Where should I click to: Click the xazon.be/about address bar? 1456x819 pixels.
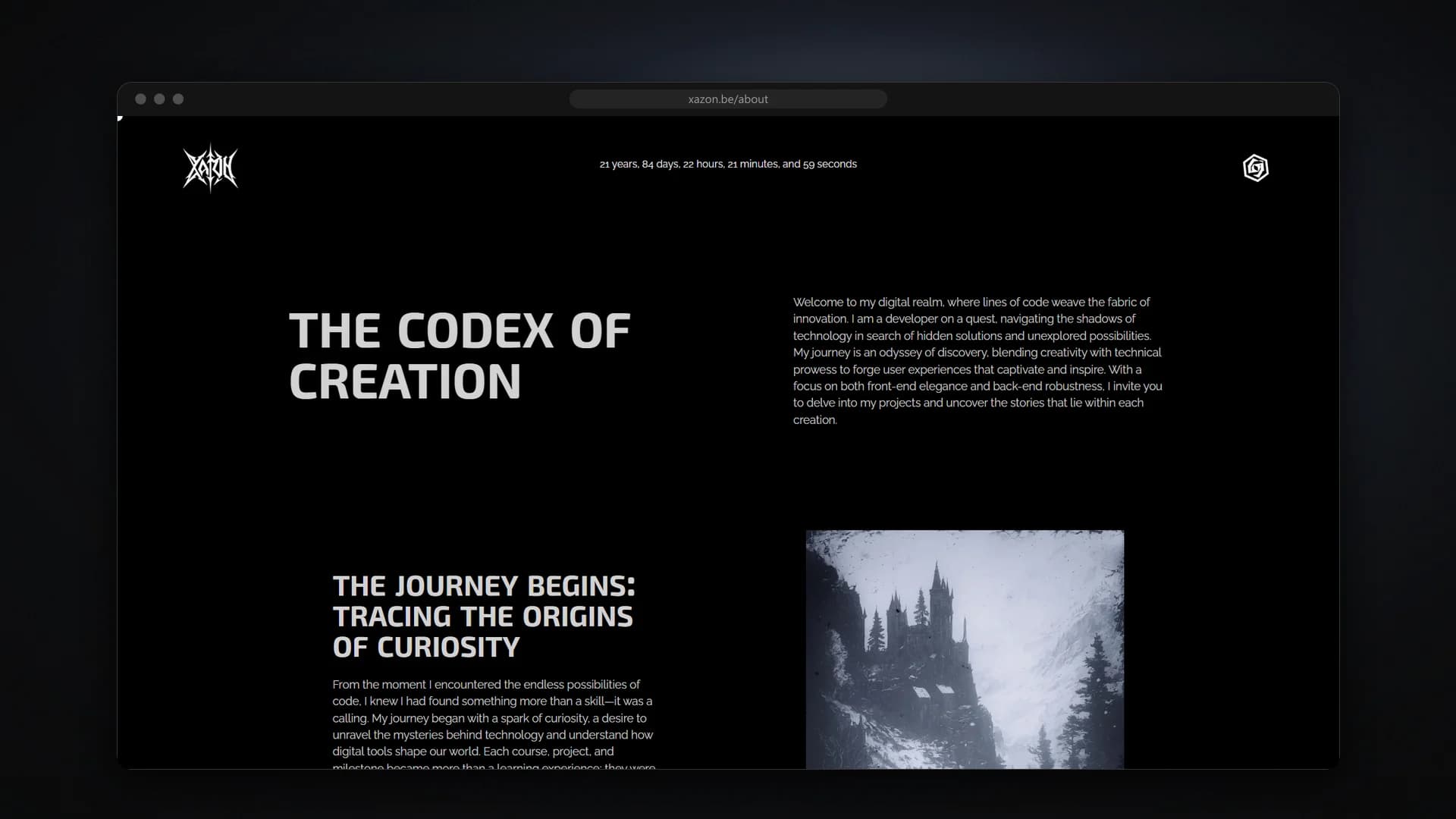[728, 99]
